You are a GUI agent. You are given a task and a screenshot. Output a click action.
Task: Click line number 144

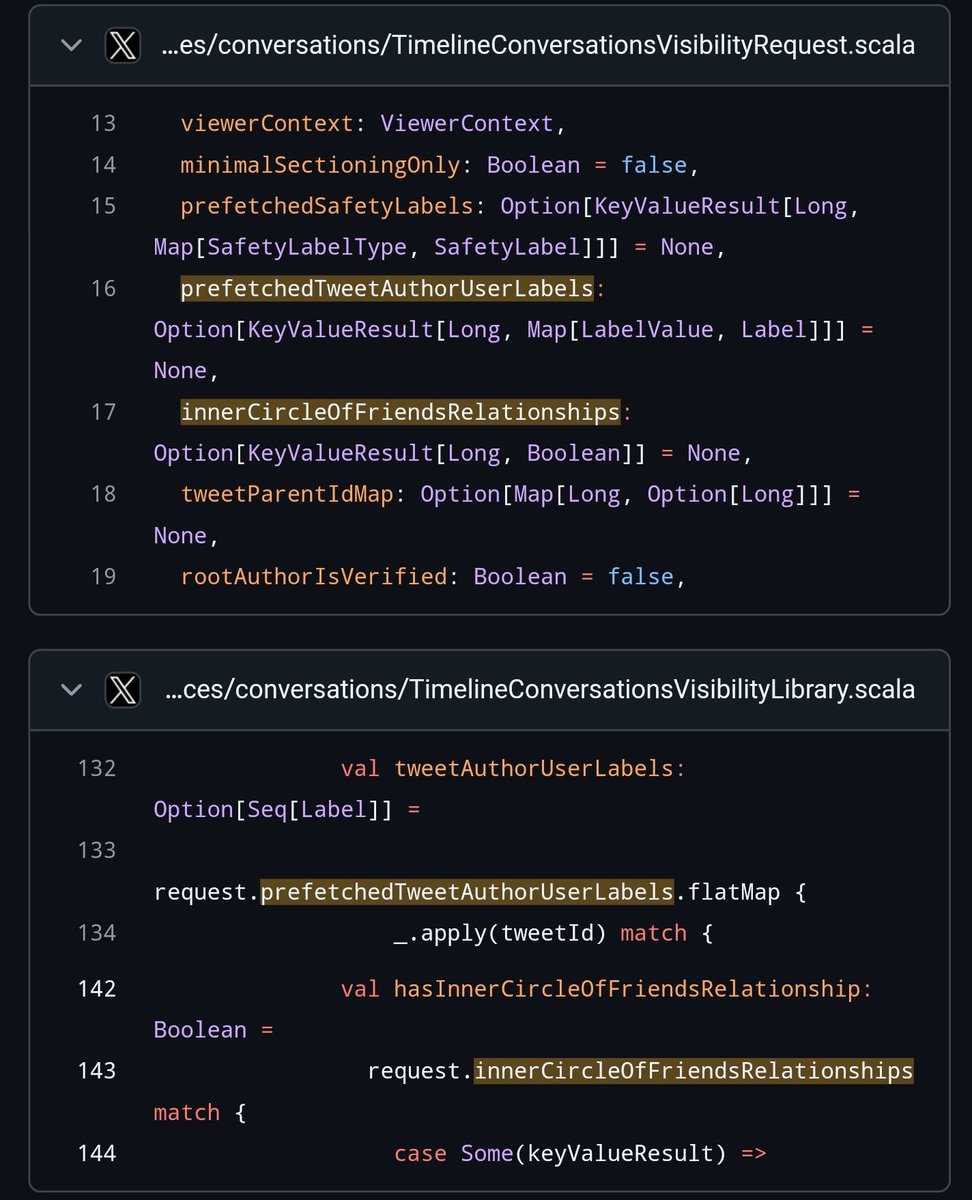coord(97,1153)
